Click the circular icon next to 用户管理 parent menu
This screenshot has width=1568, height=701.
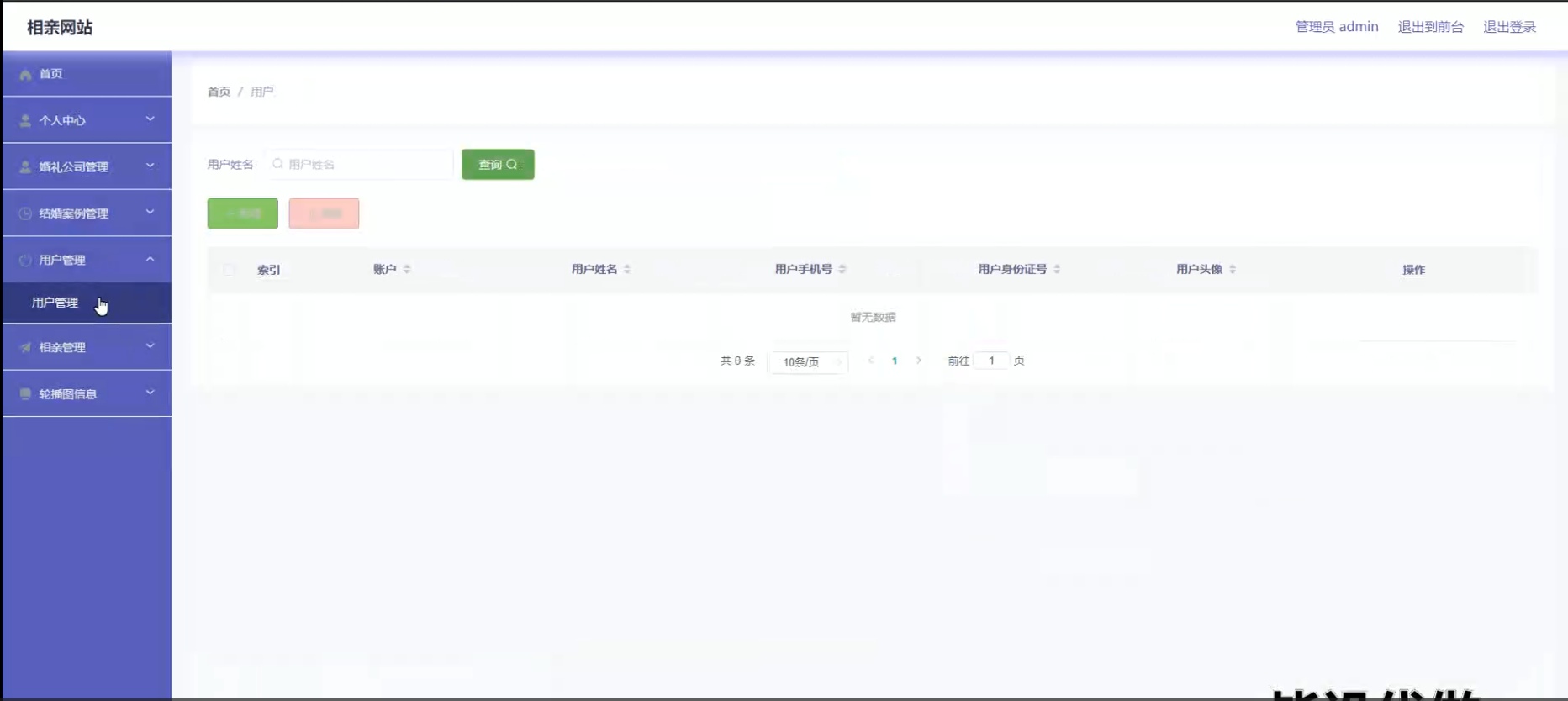25,260
